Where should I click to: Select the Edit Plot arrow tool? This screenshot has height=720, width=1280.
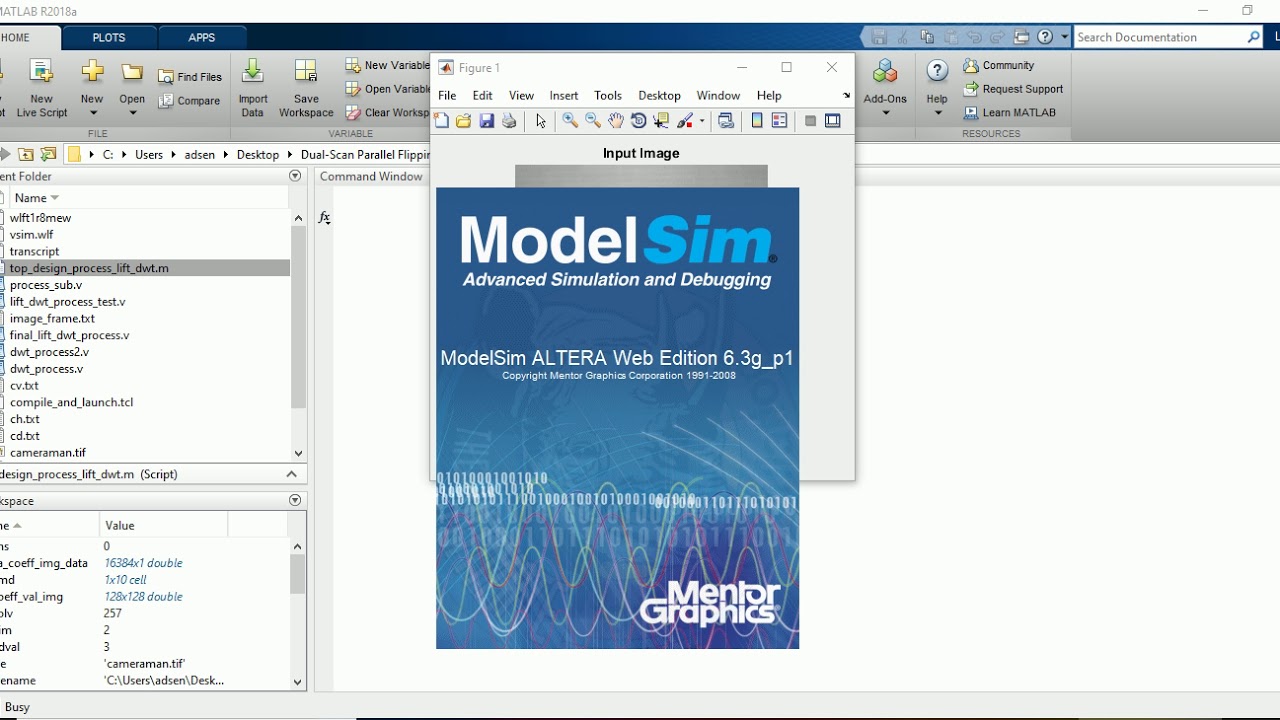coord(541,121)
